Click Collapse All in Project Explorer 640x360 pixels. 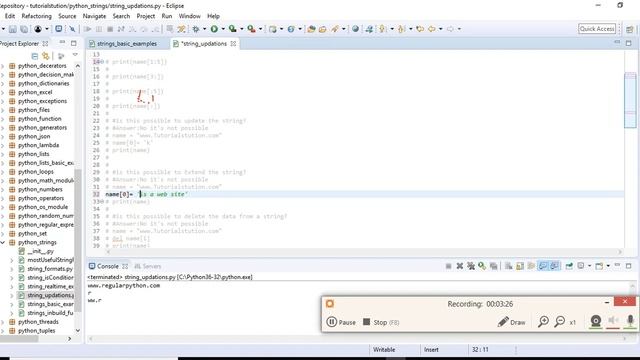point(35,56)
